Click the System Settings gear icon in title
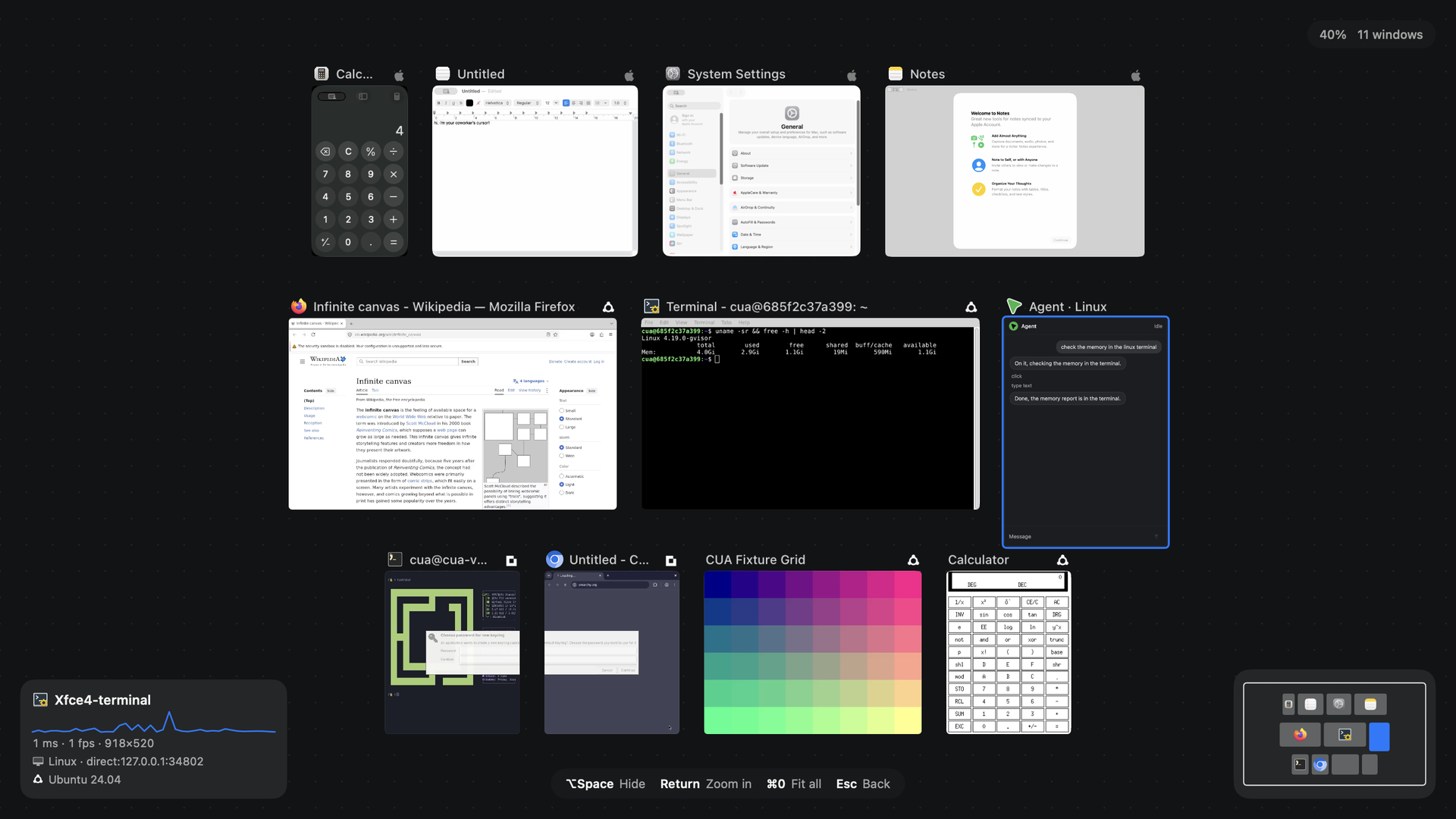 673,74
